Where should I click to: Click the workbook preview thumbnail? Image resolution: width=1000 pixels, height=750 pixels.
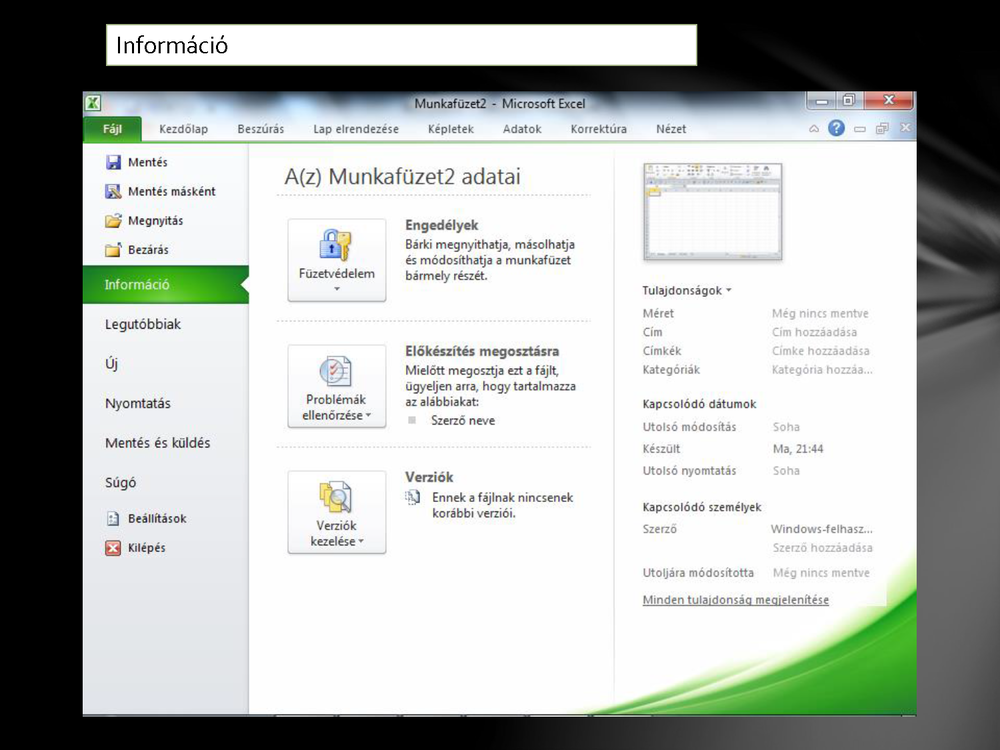pyautogui.click(x=712, y=212)
